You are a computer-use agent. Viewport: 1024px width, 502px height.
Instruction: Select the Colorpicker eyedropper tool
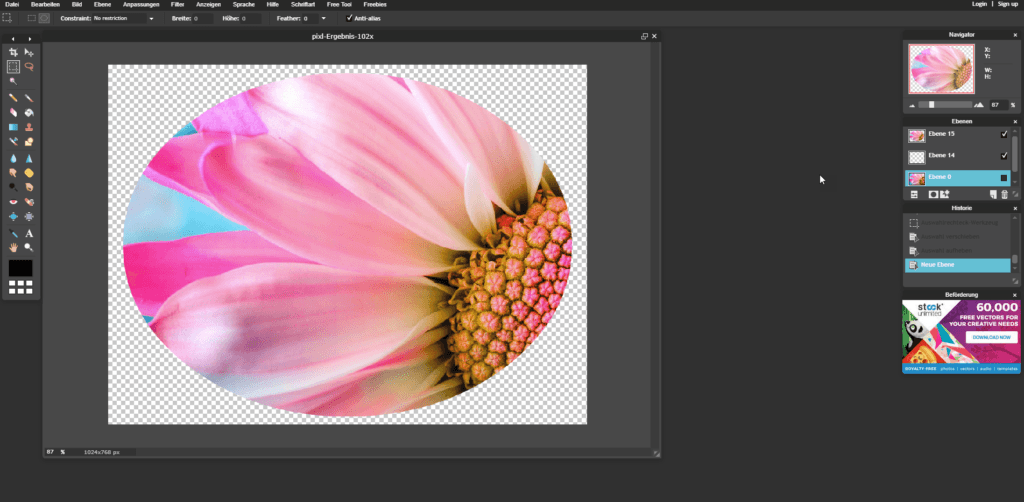coord(13,233)
